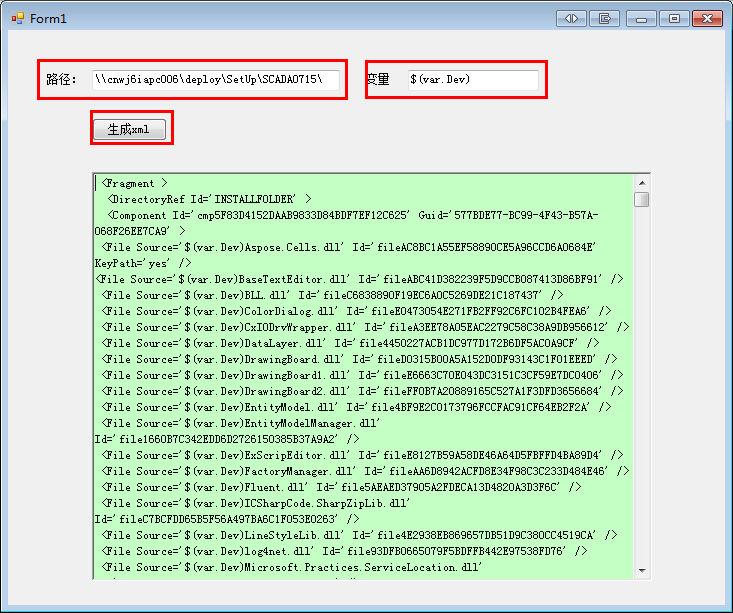This screenshot has height=613, width=733.
Task: Maximize the Form1 window
Action: pos(674,19)
